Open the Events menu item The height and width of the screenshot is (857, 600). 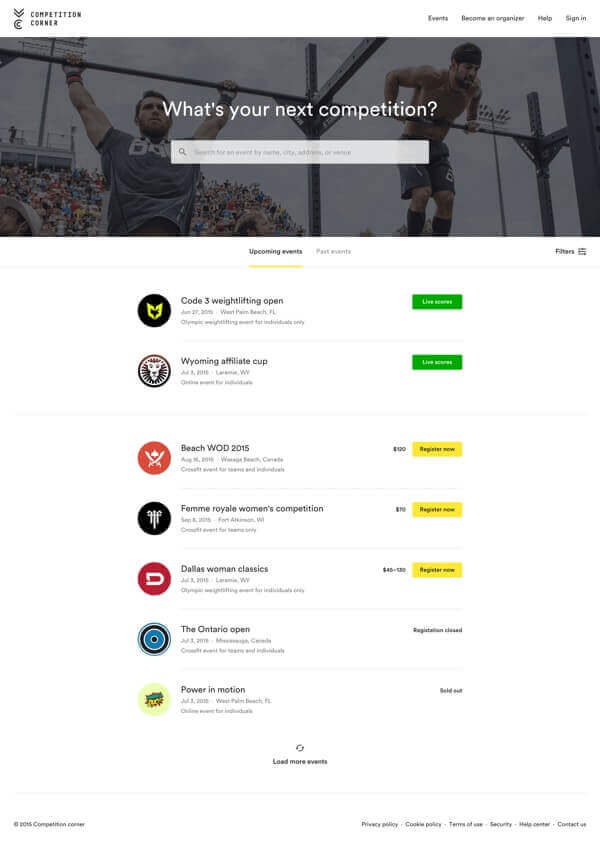pyautogui.click(x=438, y=18)
